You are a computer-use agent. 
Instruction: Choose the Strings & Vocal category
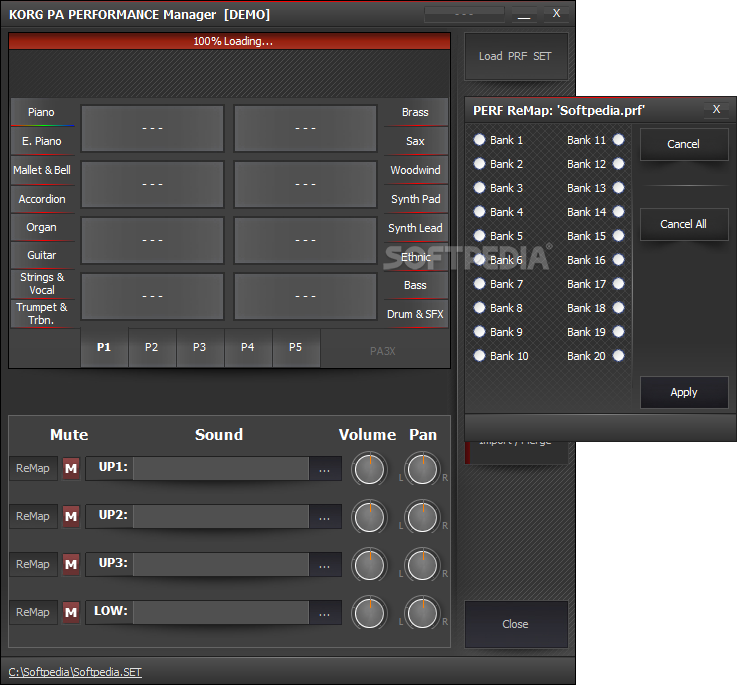coord(42,283)
